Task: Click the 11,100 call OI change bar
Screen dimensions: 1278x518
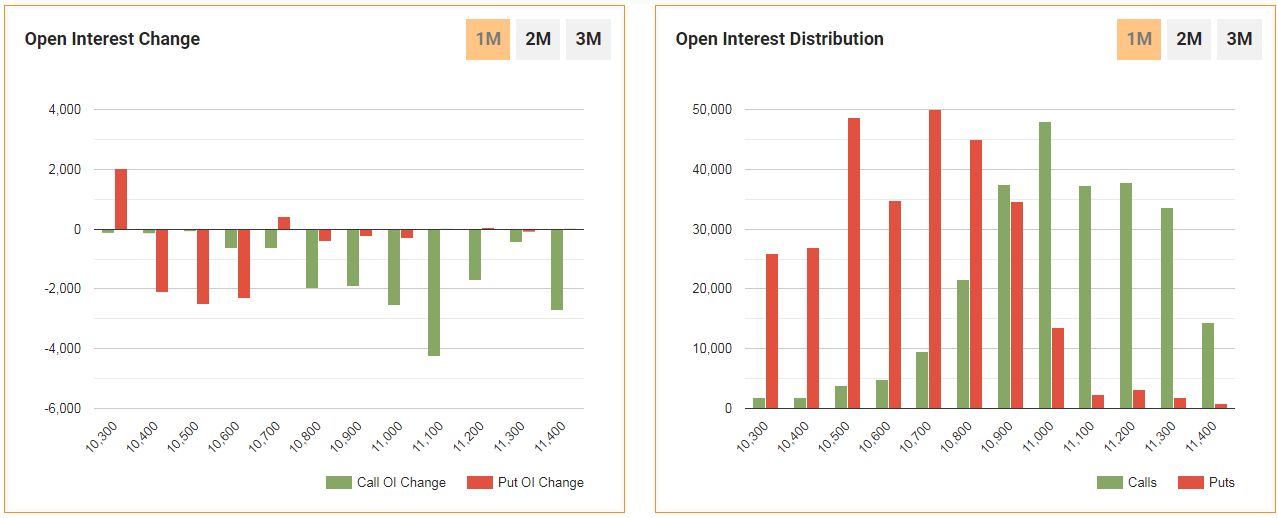Action: [434, 292]
